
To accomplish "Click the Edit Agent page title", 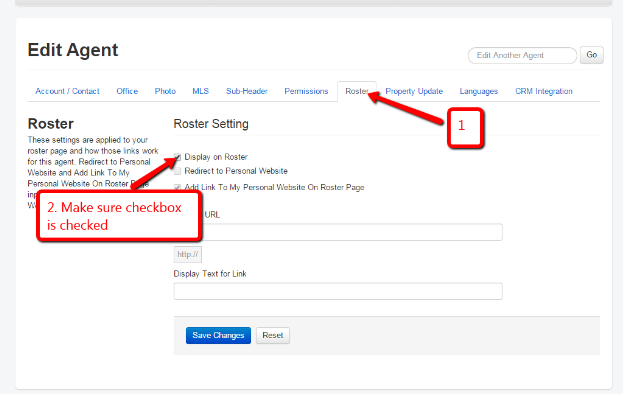I will tap(73, 50).
